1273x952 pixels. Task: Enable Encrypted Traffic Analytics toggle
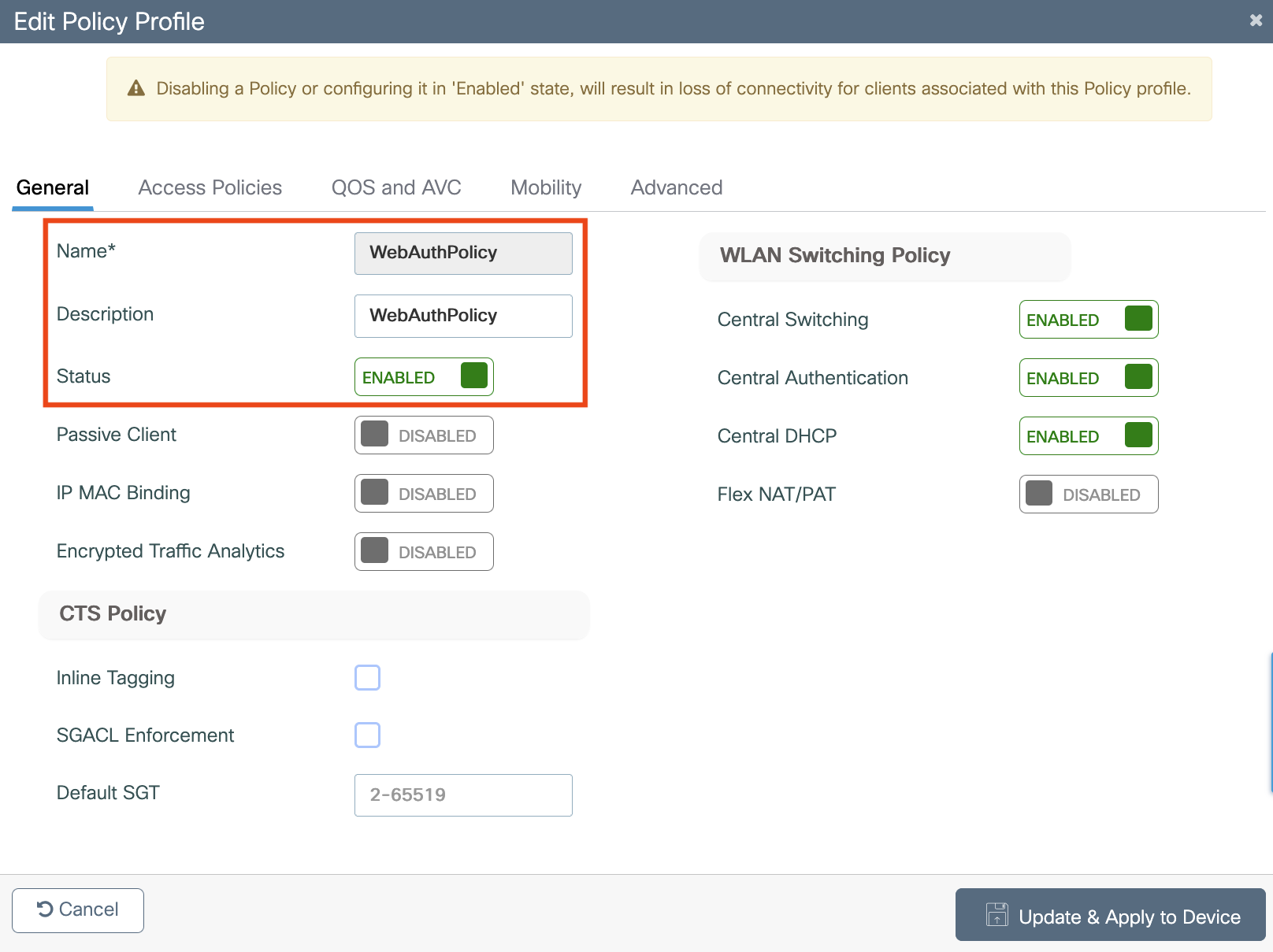click(x=424, y=552)
